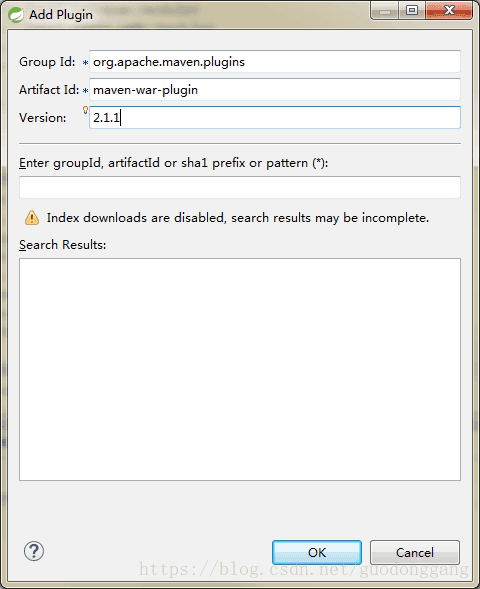Click inside the empty Search Results list
Screen dimensions: 480x589
pos(240,369)
